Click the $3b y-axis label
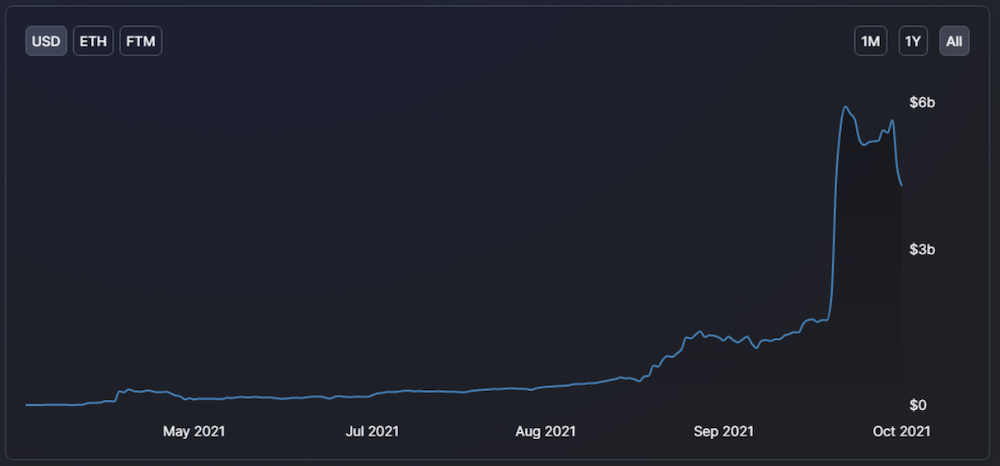 [922, 249]
